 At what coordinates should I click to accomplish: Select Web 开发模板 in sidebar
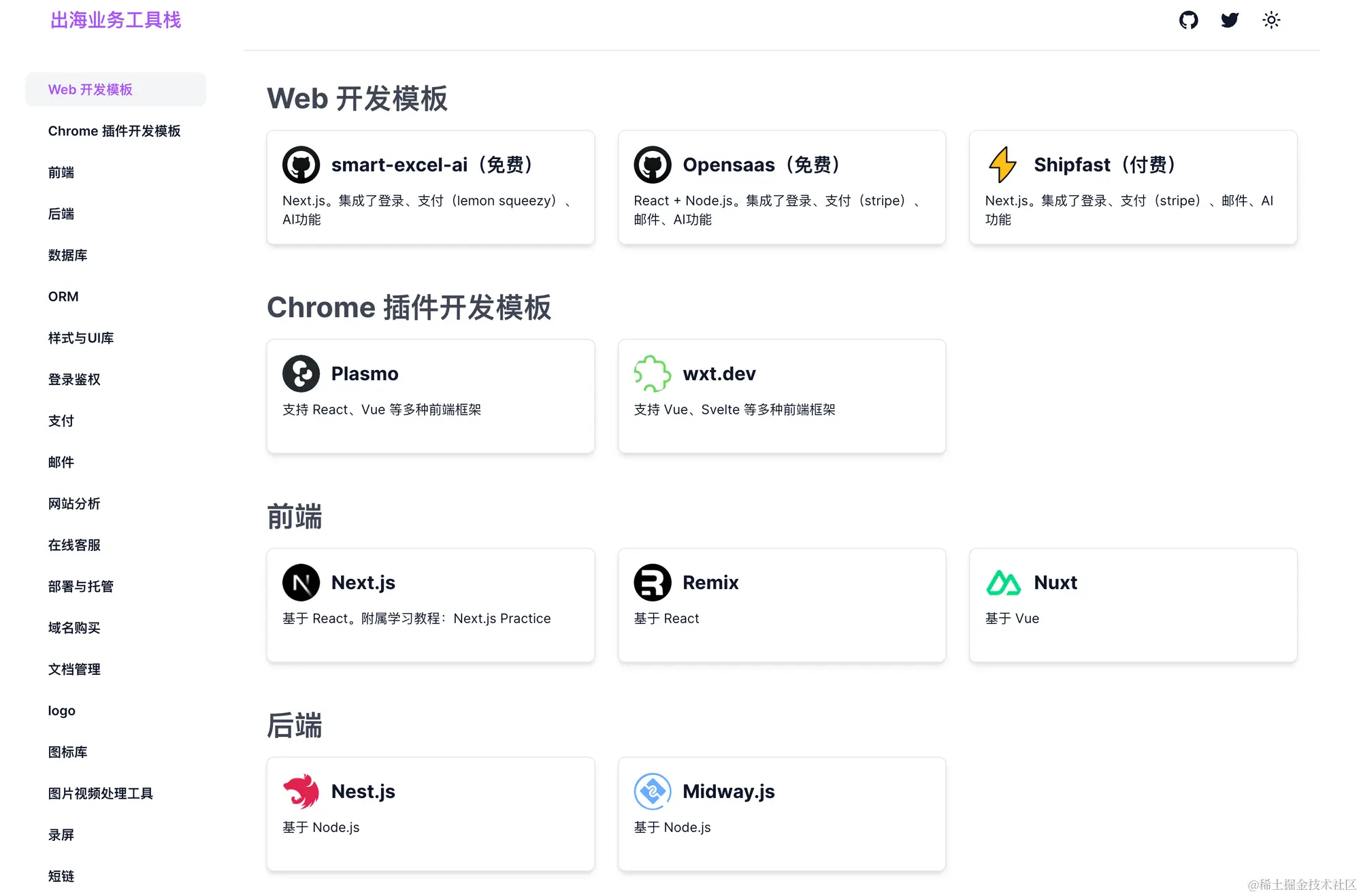click(x=116, y=89)
